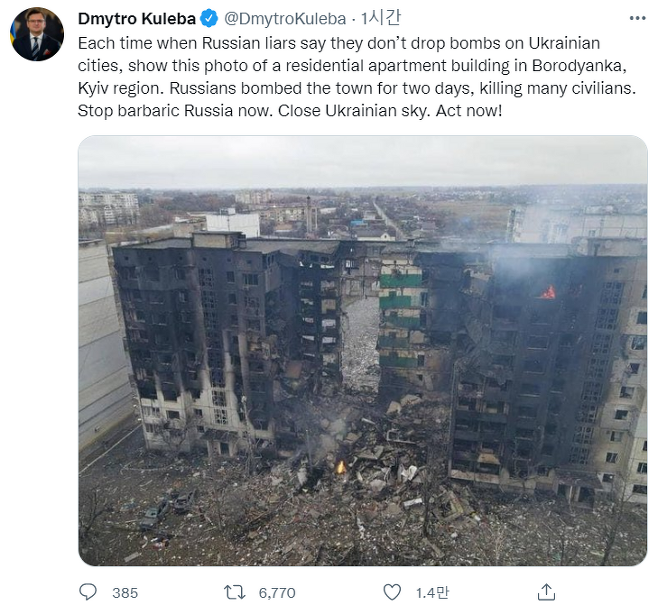The height and width of the screenshot is (614, 658).
Task: Click the 1.4만 likes count
Action: tap(432, 593)
